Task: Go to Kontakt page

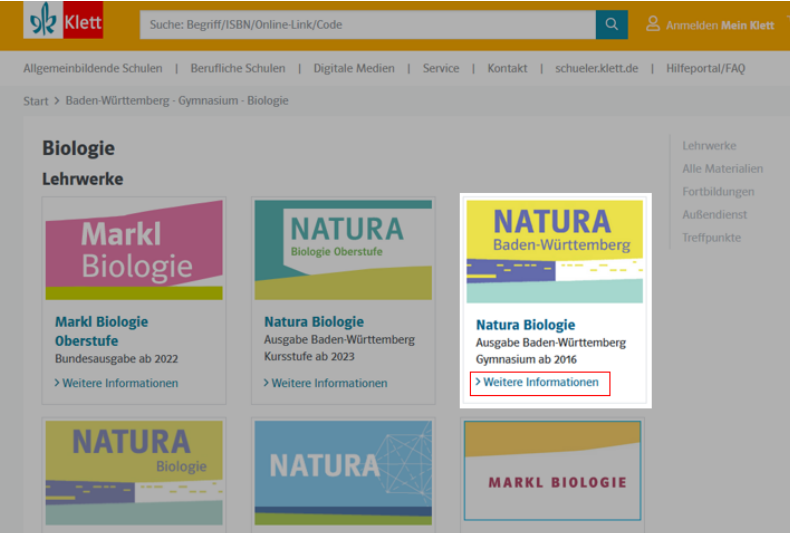Action: click(x=507, y=68)
